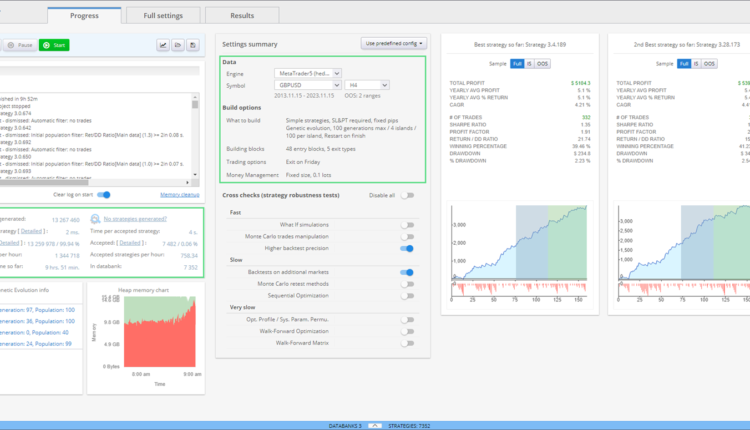Click the arrow icon in the bottom status bar

point(376,424)
